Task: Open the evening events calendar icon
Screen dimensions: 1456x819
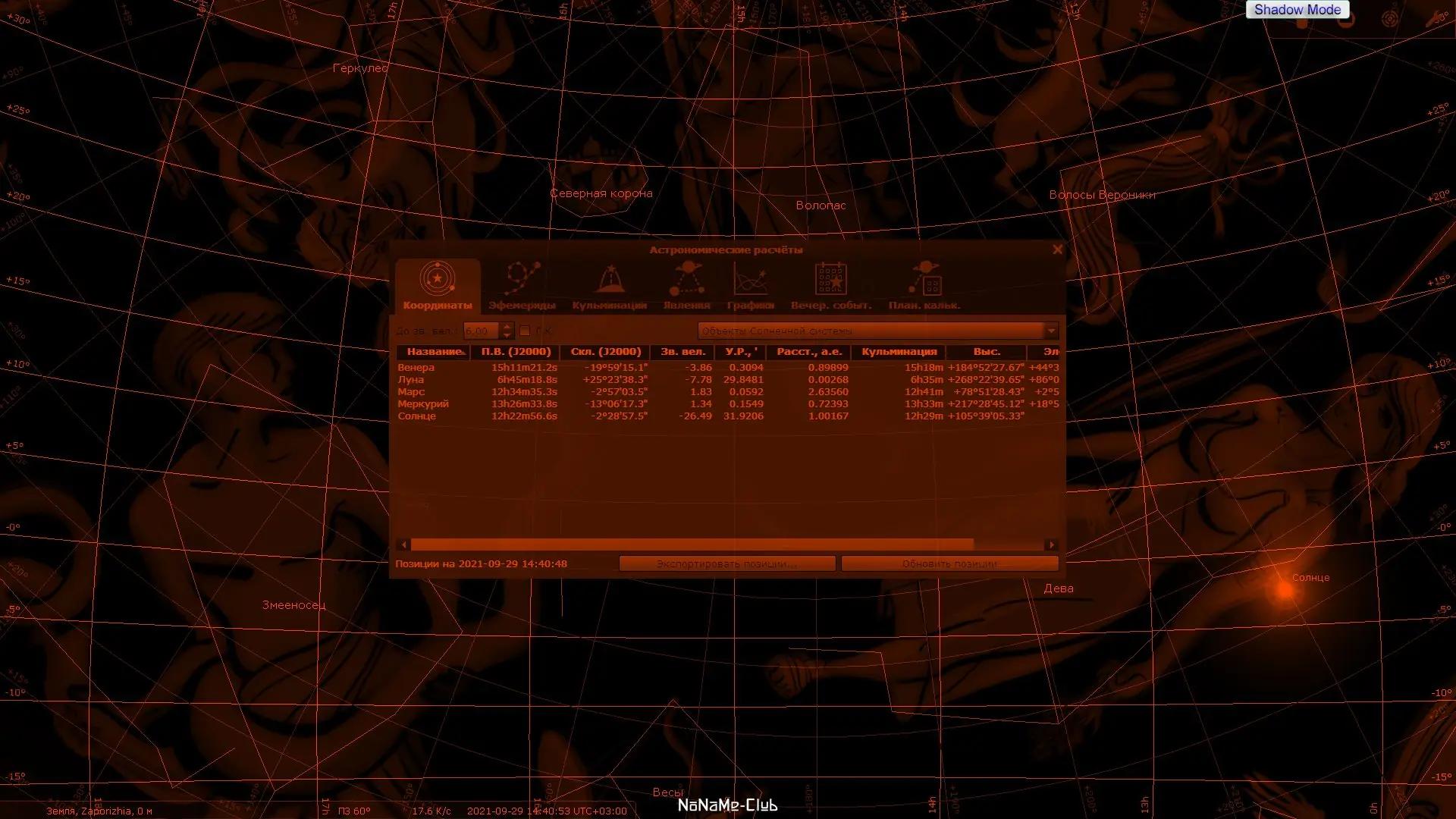Action: tap(830, 278)
